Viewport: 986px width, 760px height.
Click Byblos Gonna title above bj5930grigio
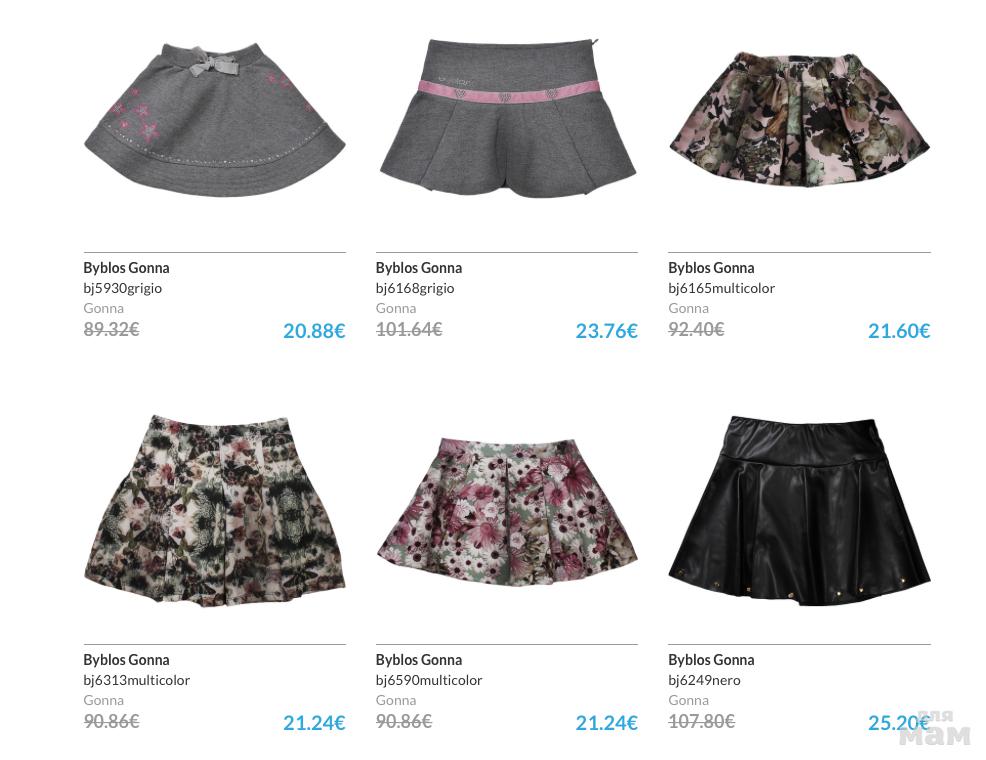tap(126, 268)
